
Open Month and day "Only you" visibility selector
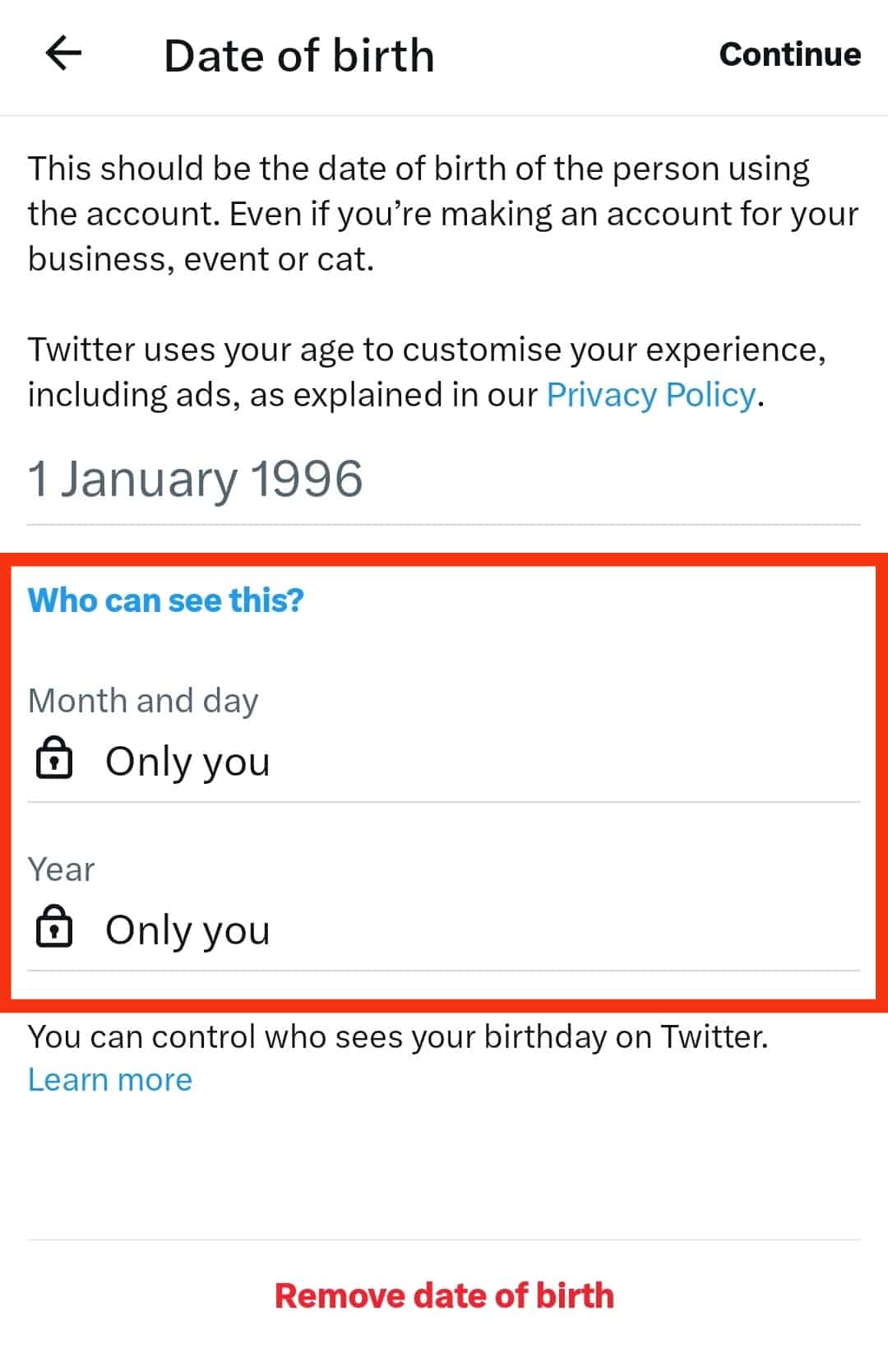point(187,762)
